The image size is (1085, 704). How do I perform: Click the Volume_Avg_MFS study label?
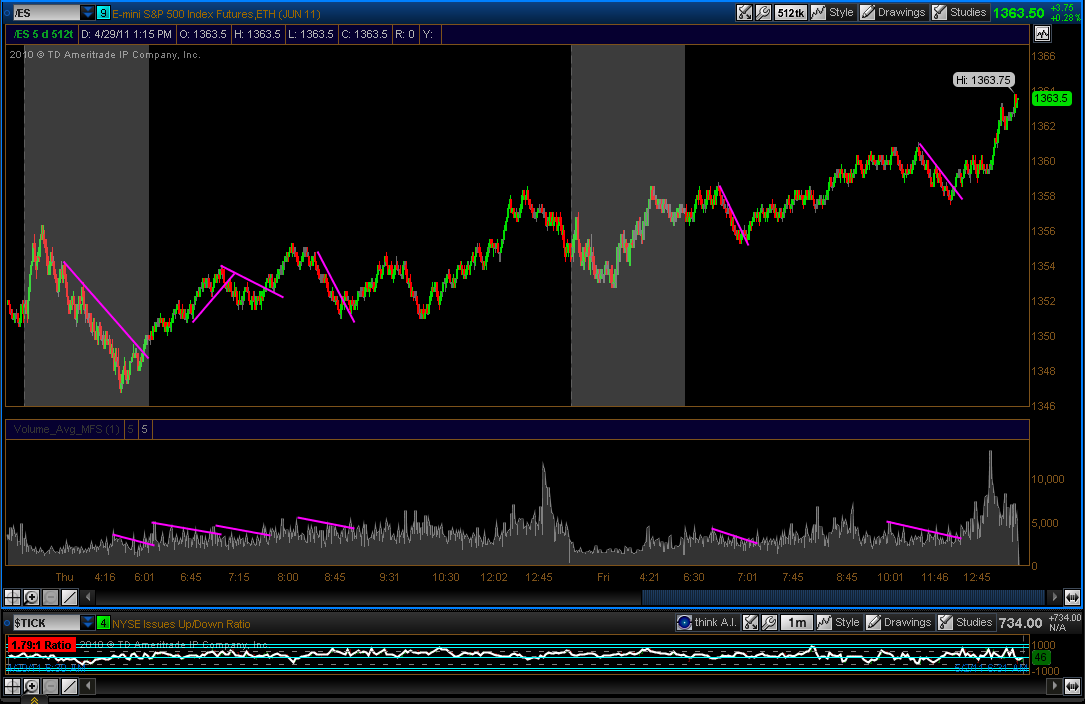66,429
